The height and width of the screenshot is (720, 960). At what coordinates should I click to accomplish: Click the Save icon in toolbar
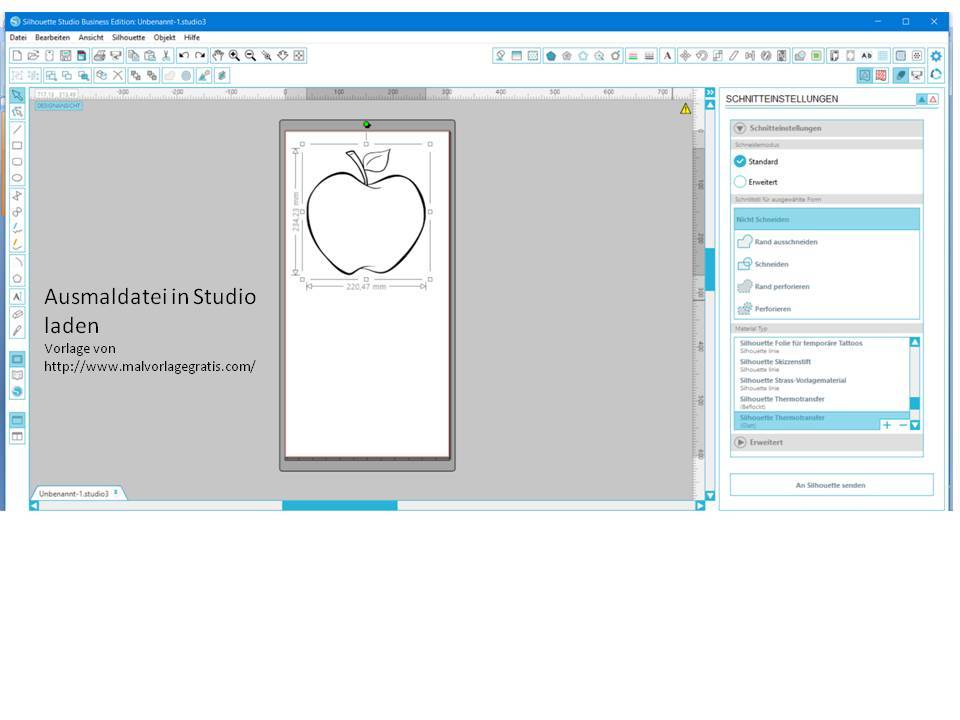[66, 56]
